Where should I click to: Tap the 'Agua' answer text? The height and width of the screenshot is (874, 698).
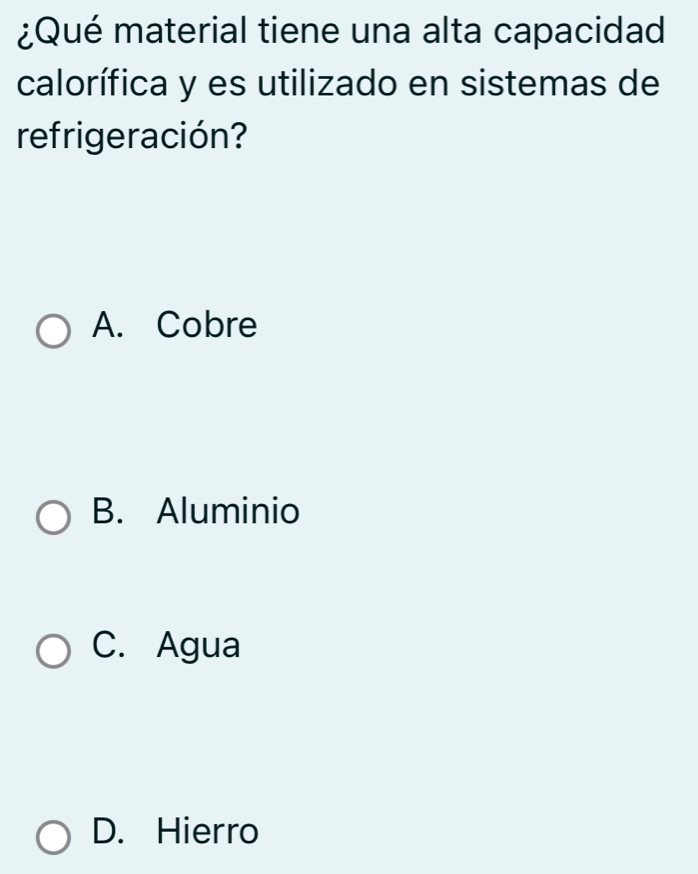coord(199,647)
